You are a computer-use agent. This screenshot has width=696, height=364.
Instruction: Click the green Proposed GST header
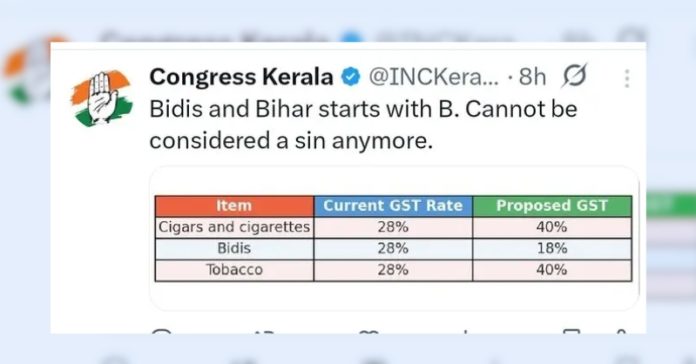point(552,206)
